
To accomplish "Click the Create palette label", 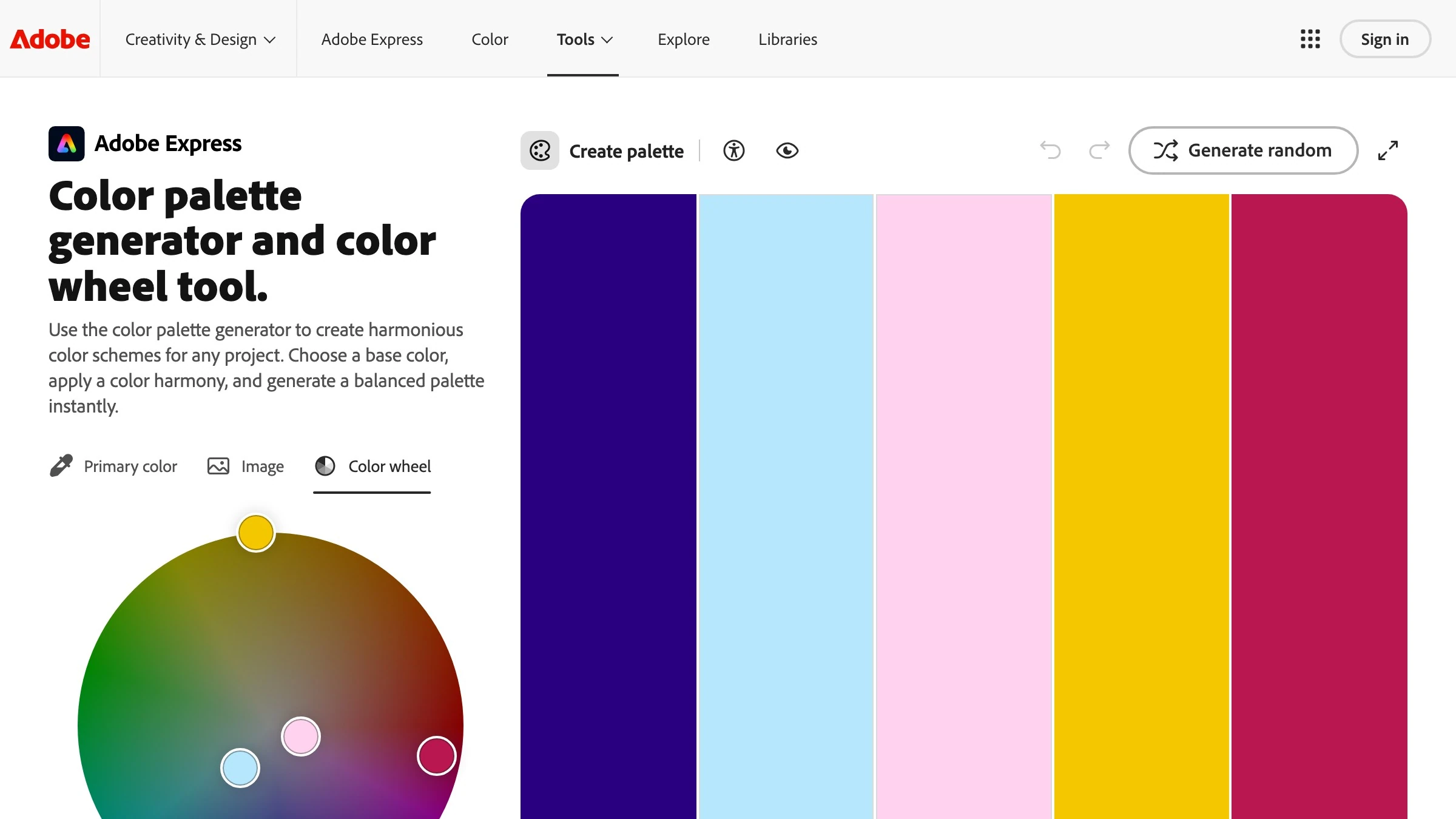I will tap(626, 151).
